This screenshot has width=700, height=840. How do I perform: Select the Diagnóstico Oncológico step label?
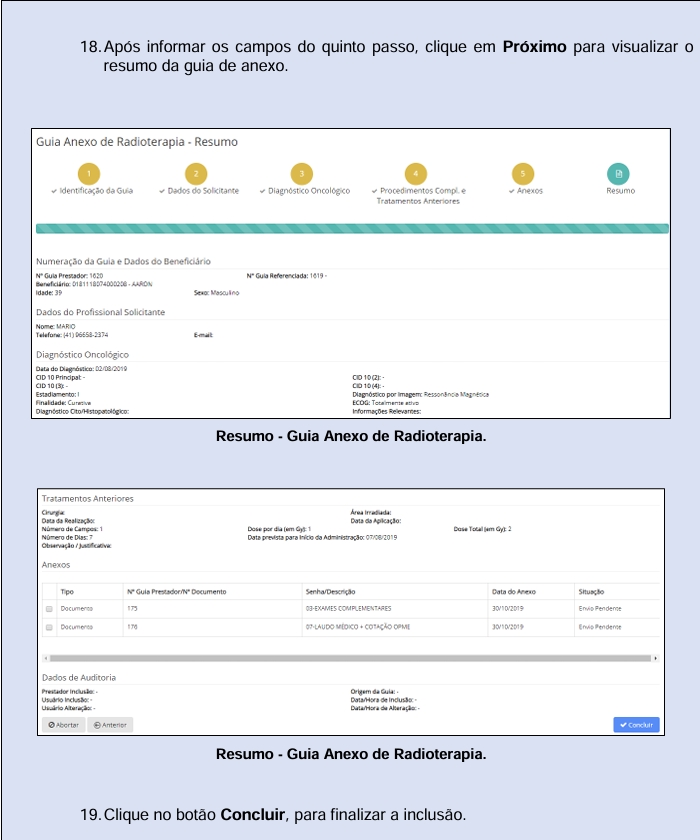tap(305, 191)
